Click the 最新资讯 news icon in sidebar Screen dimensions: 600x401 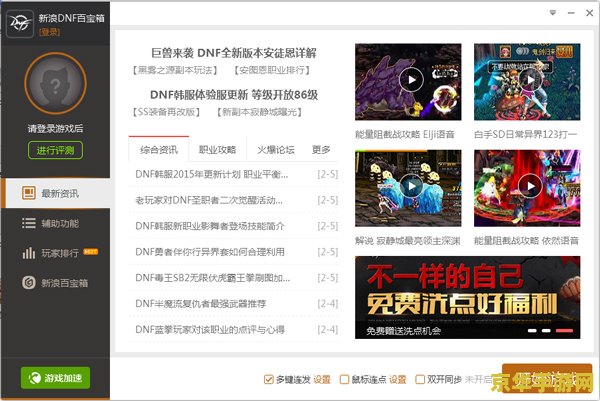(x=29, y=193)
